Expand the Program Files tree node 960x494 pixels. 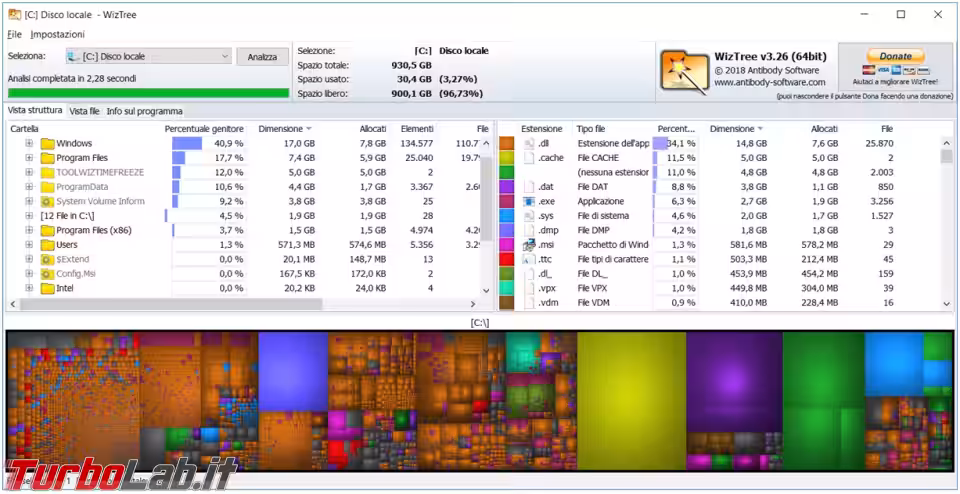pos(29,158)
